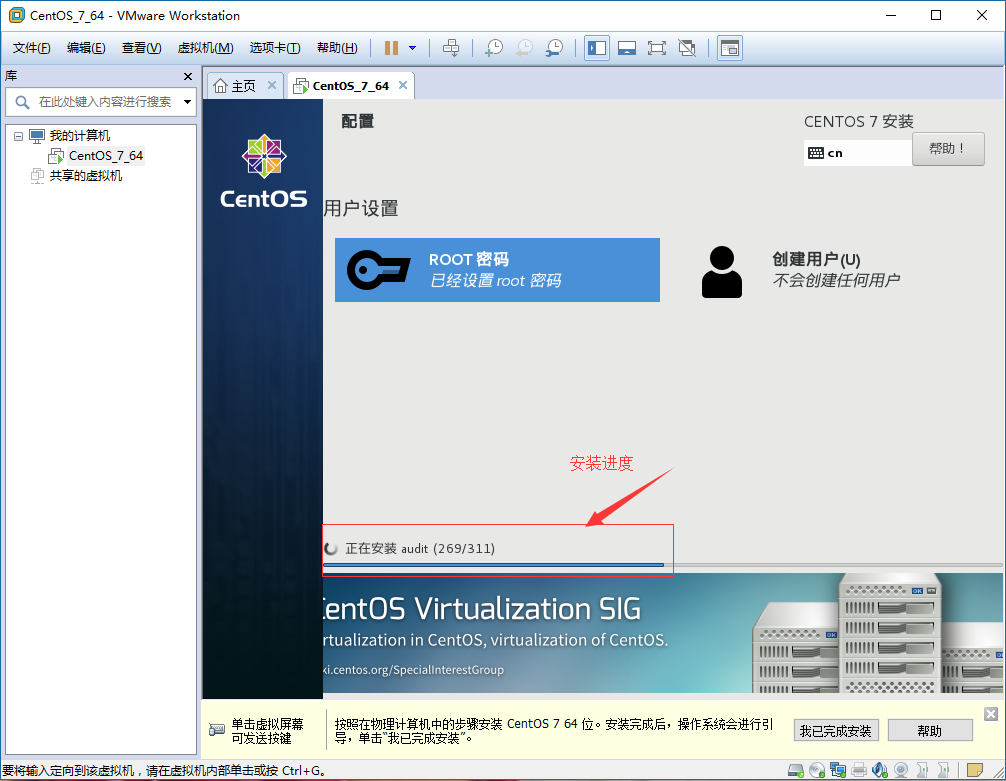Open the 查看(V) menu
The image size is (1006, 781).
(x=141, y=48)
